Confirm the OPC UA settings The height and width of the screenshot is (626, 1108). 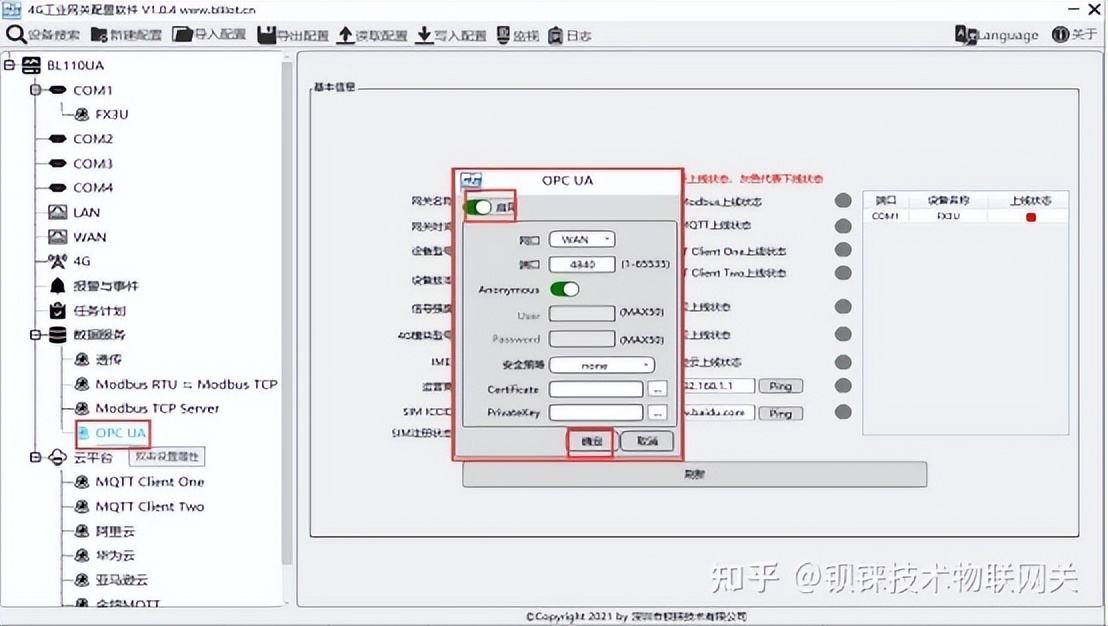tap(589, 440)
